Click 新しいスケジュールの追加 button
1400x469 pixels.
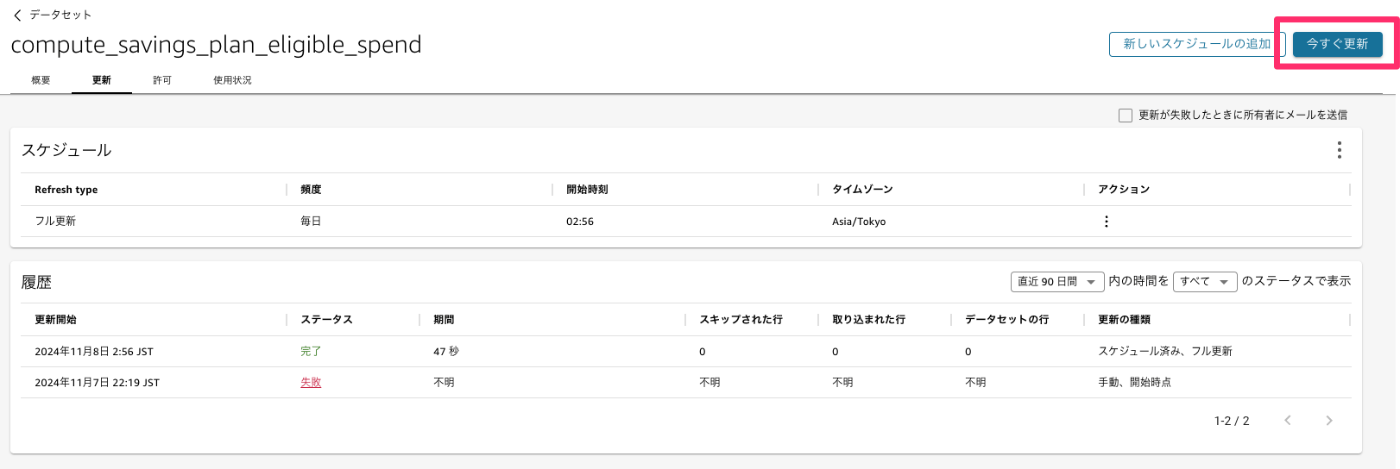pyautogui.click(x=1197, y=44)
